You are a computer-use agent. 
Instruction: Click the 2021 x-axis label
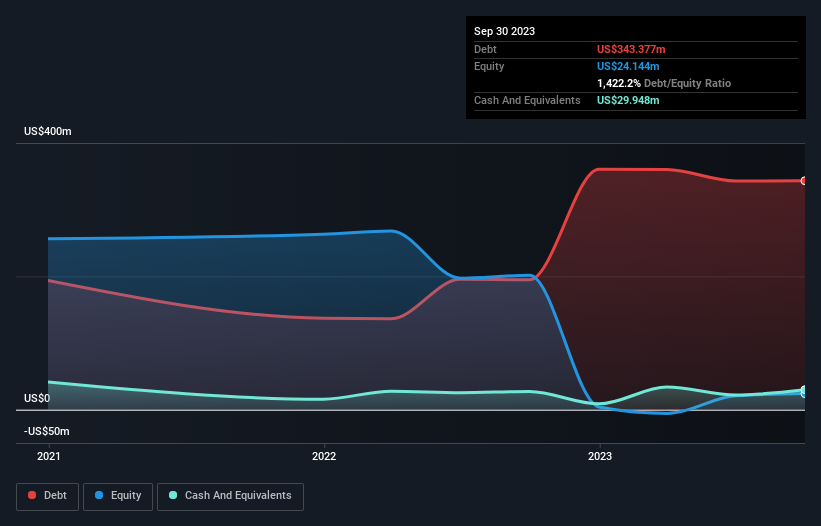[49, 456]
